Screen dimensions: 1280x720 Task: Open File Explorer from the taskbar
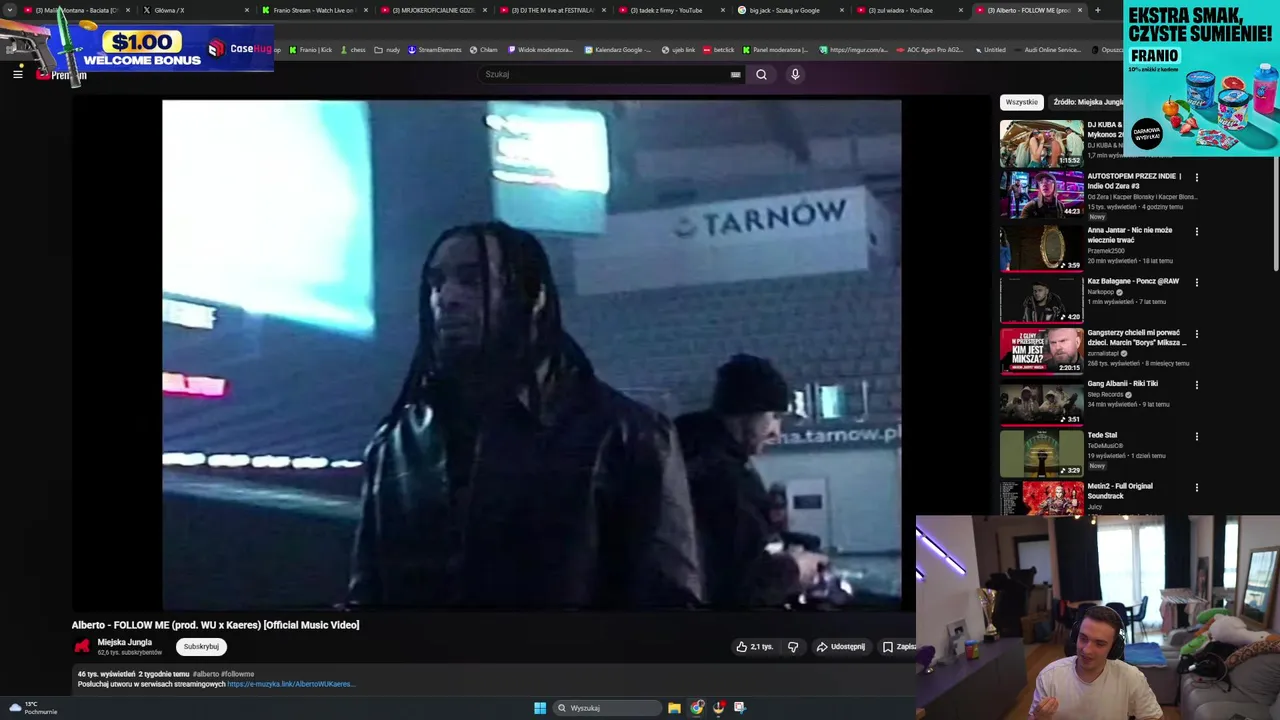pyautogui.click(x=675, y=708)
